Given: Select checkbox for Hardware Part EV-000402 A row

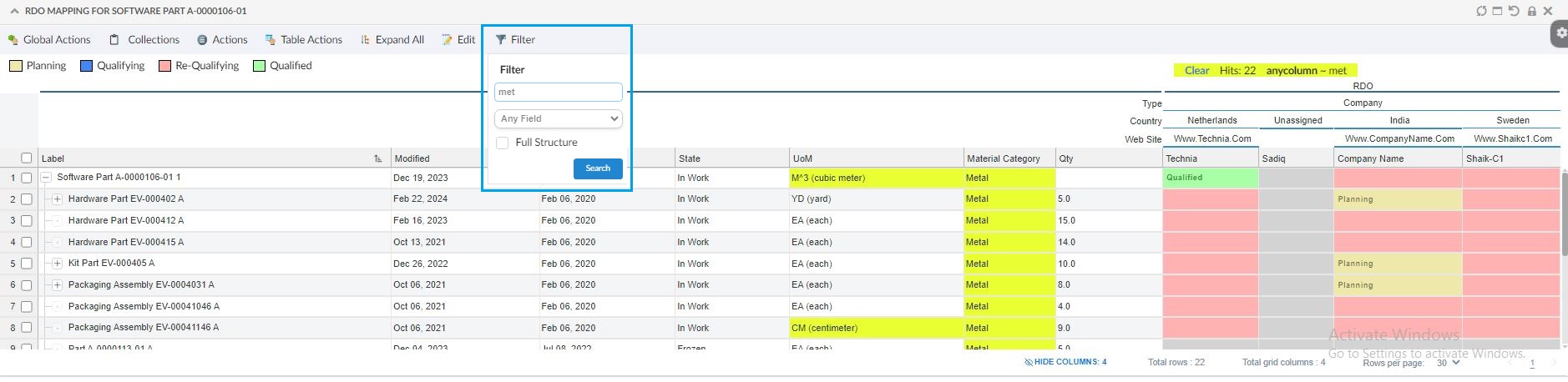Looking at the screenshot, I should point(27,199).
